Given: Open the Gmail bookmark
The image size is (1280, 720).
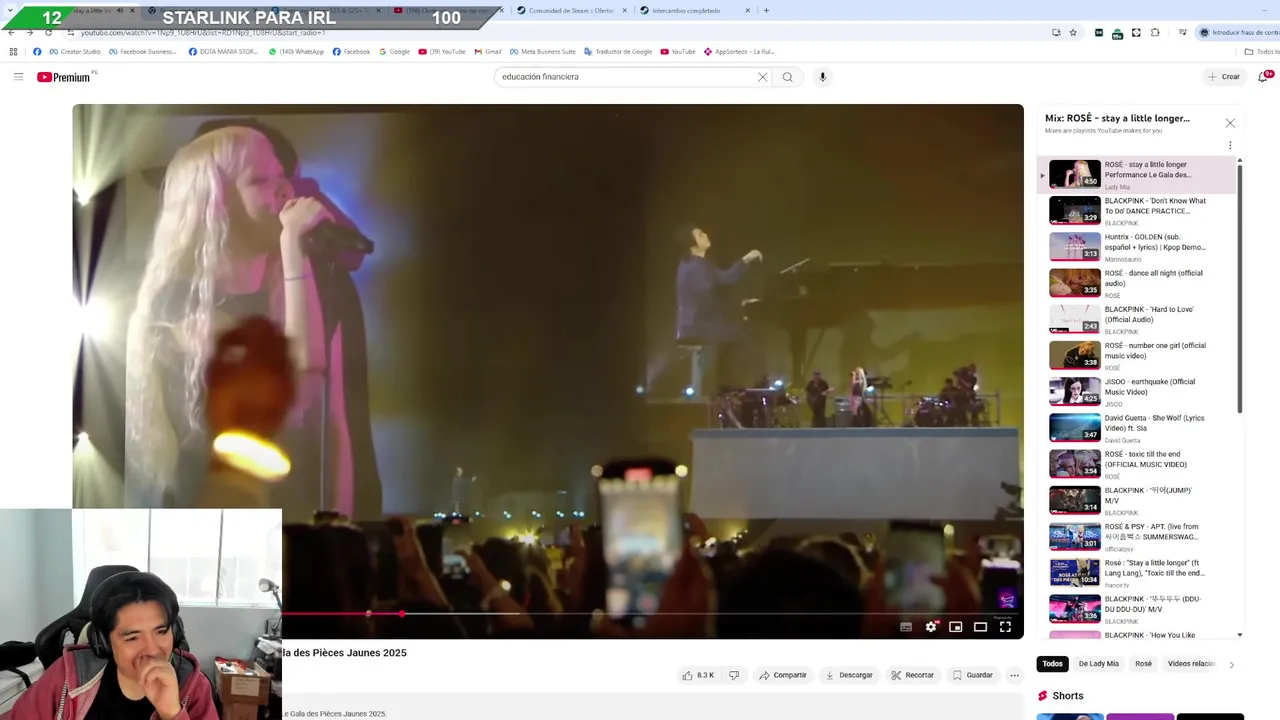Looking at the screenshot, I should click(x=488, y=52).
